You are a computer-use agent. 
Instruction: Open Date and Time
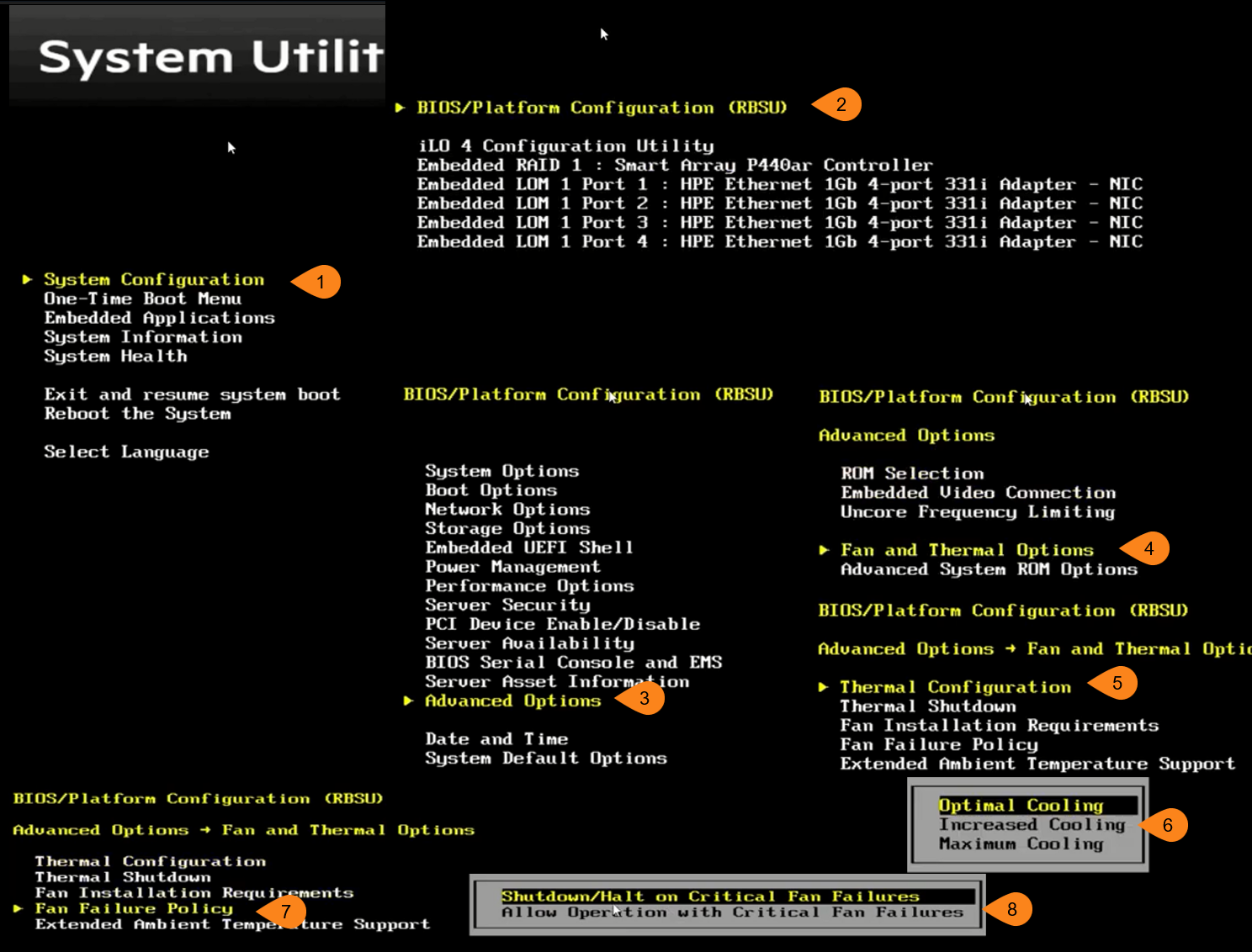tap(496, 739)
